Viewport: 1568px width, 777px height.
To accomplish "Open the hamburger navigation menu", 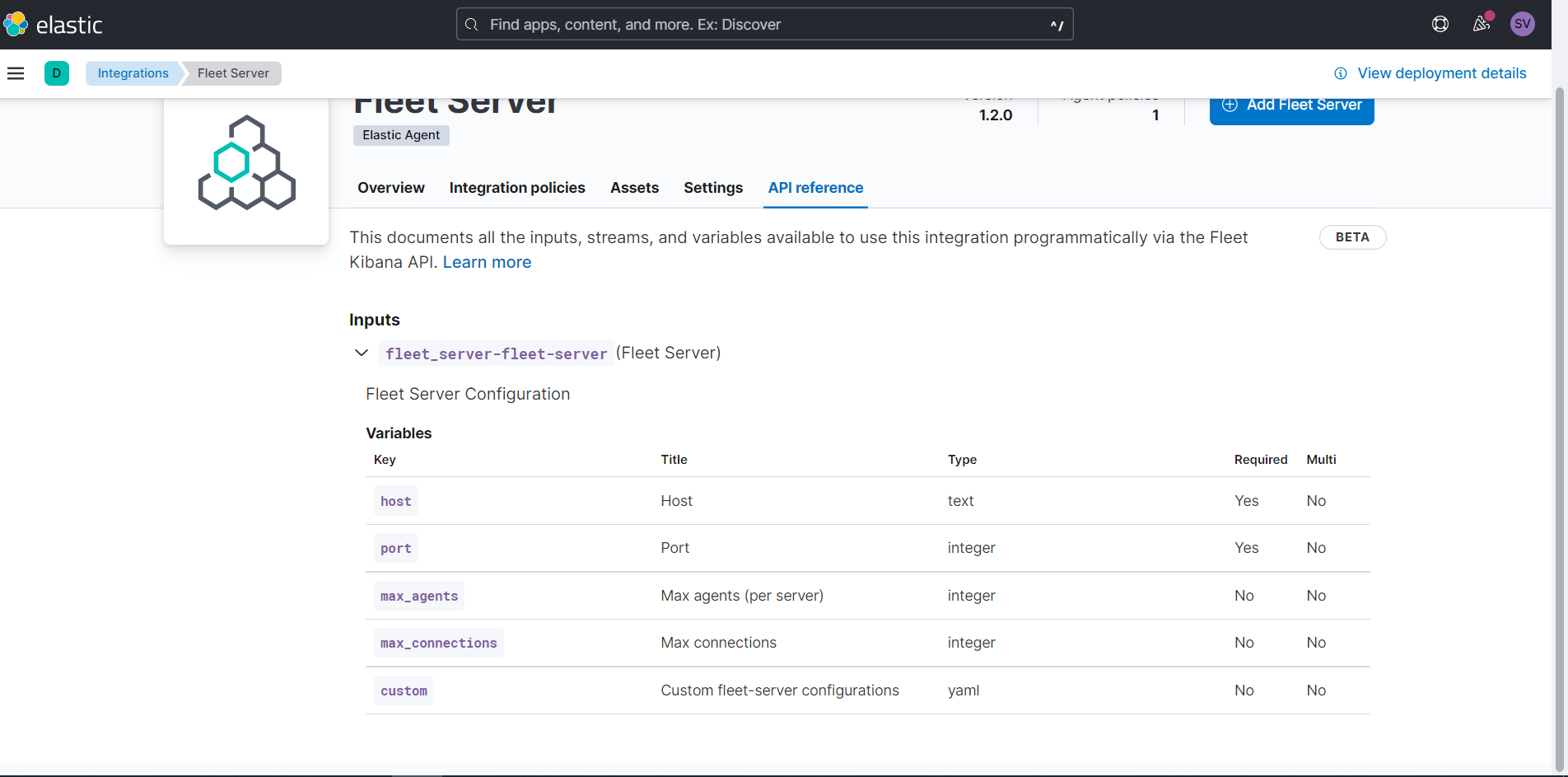I will [x=16, y=73].
